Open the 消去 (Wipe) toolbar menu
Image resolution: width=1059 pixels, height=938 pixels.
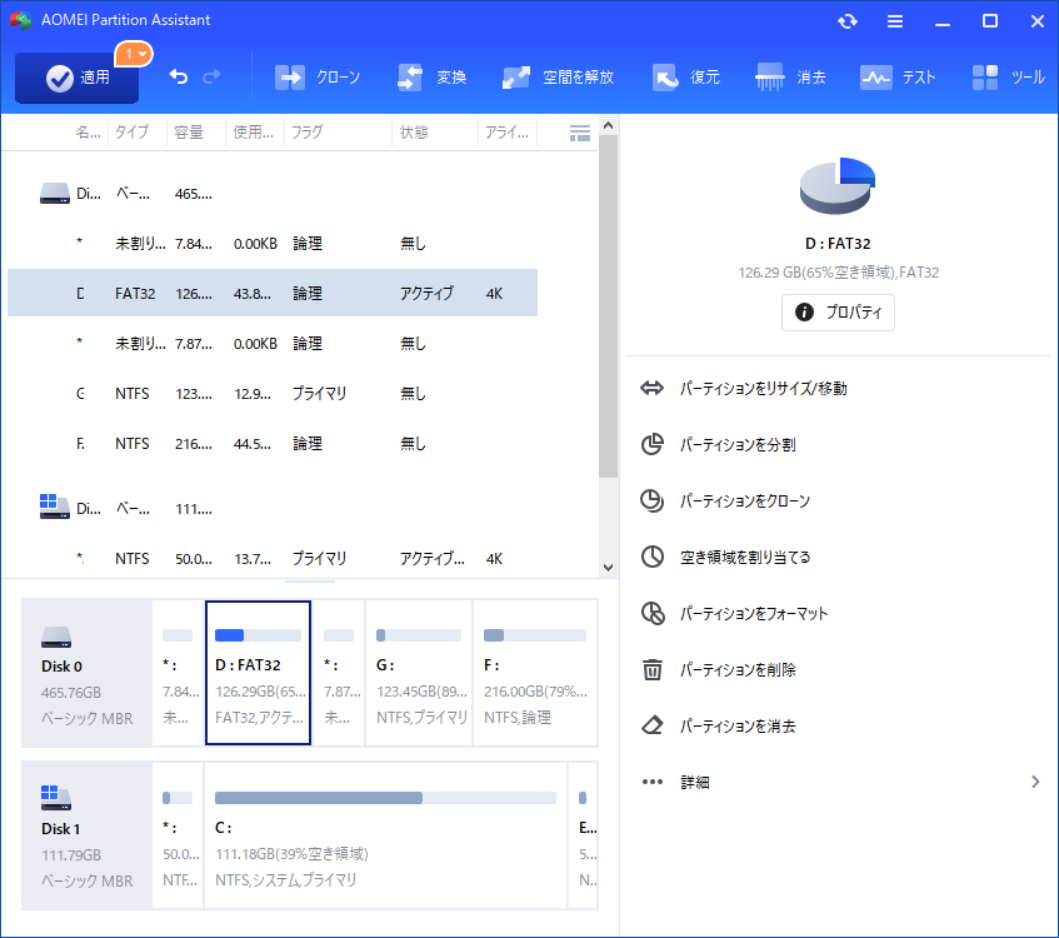tap(791, 78)
